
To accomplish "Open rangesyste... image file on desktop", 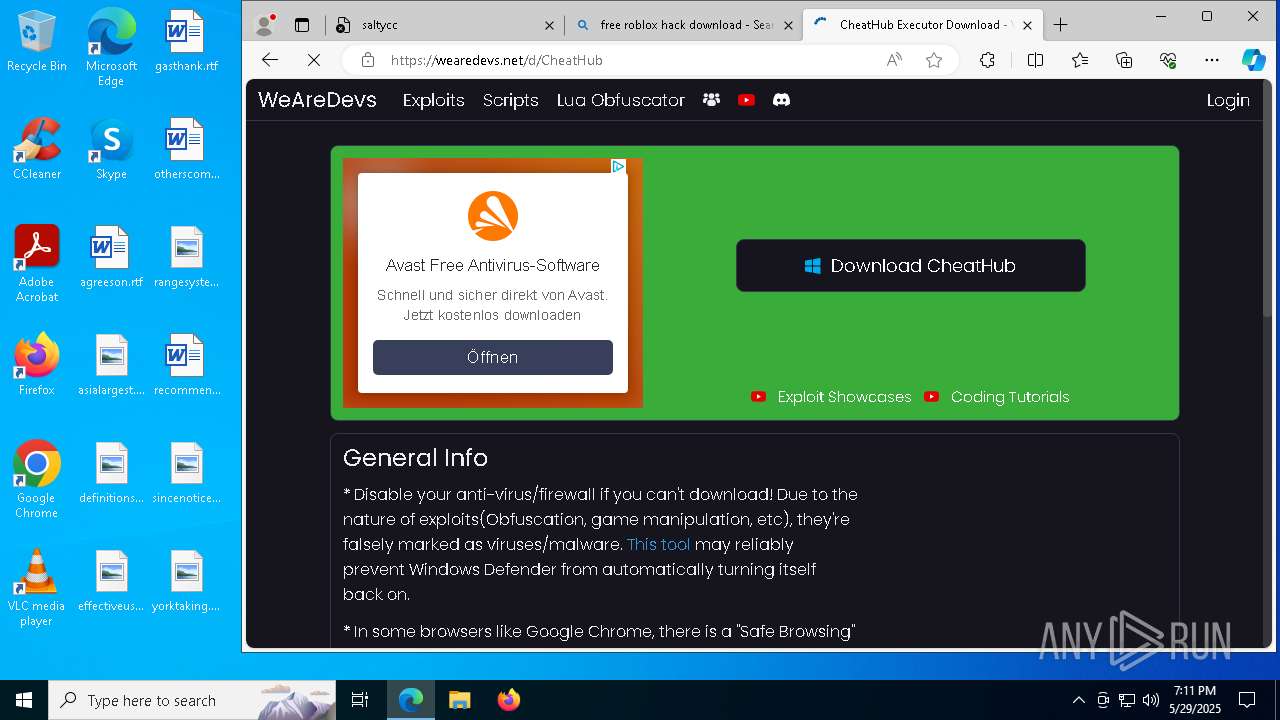I will pos(186,256).
